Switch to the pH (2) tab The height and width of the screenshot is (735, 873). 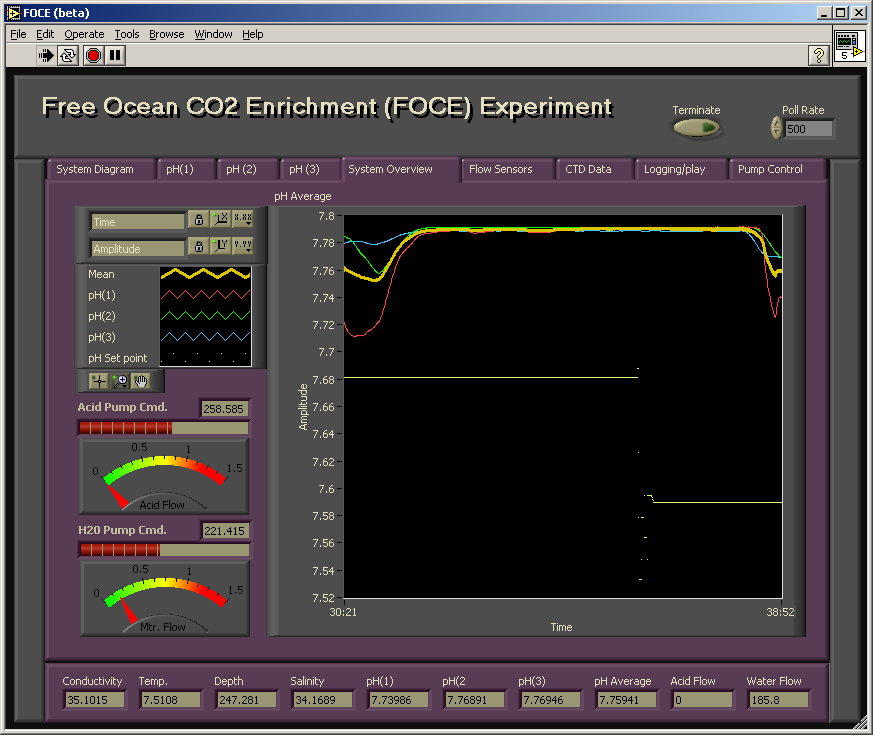click(247, 169)
